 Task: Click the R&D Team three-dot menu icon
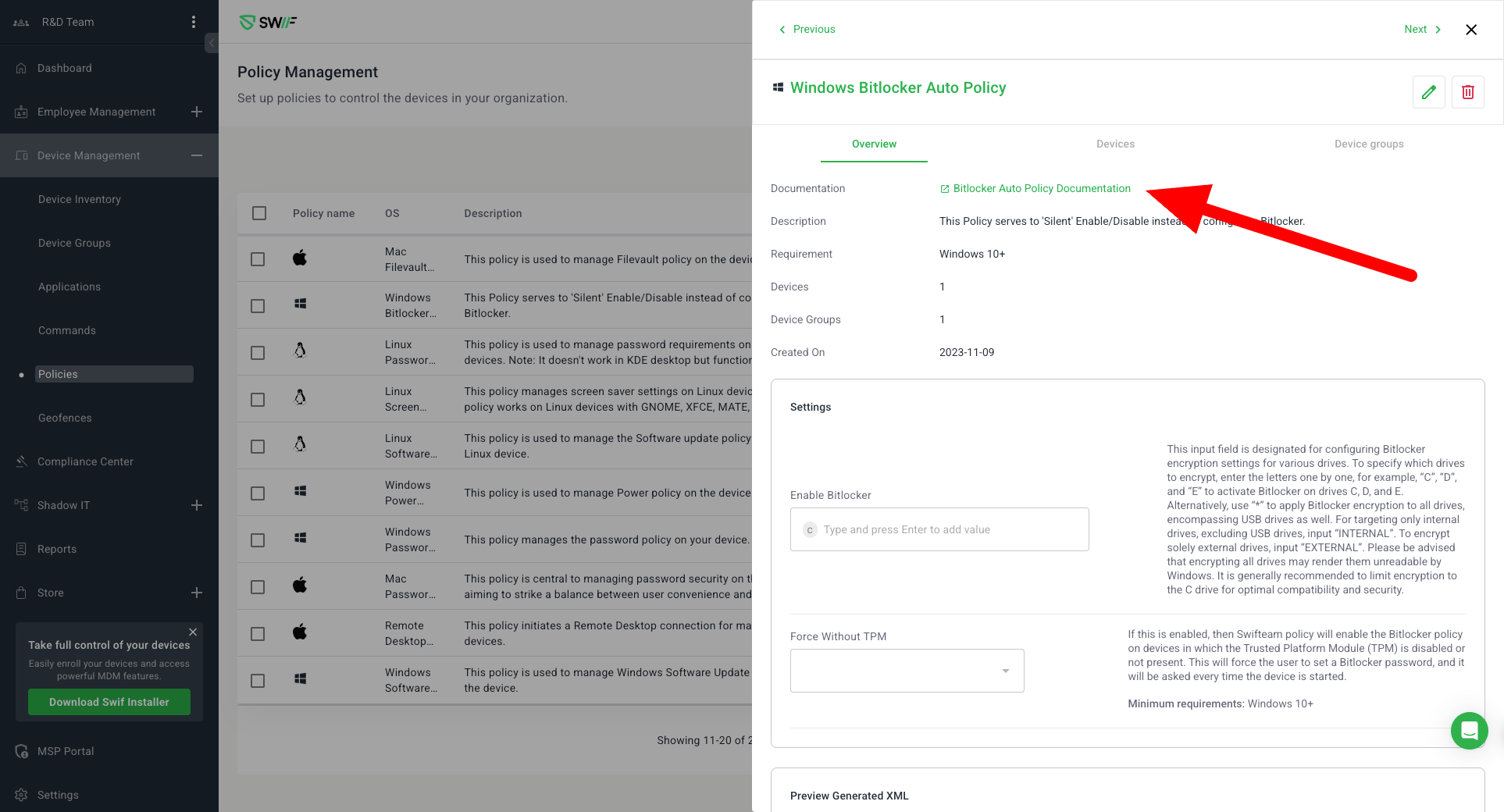tap(194, 22)
